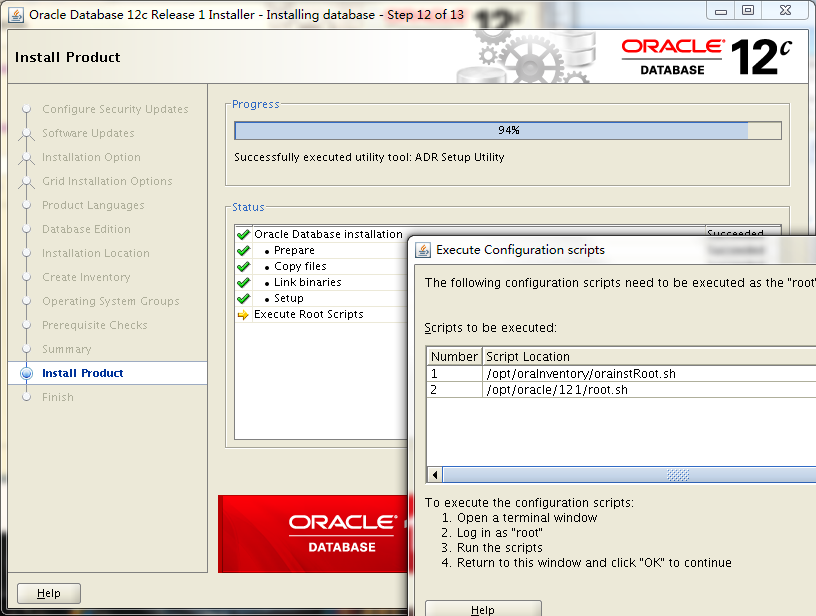Viewport: 816px width, 616px height.
Task: Click the yellow arrow icon beside "Execute Root Scripts"
Action: 243,316
